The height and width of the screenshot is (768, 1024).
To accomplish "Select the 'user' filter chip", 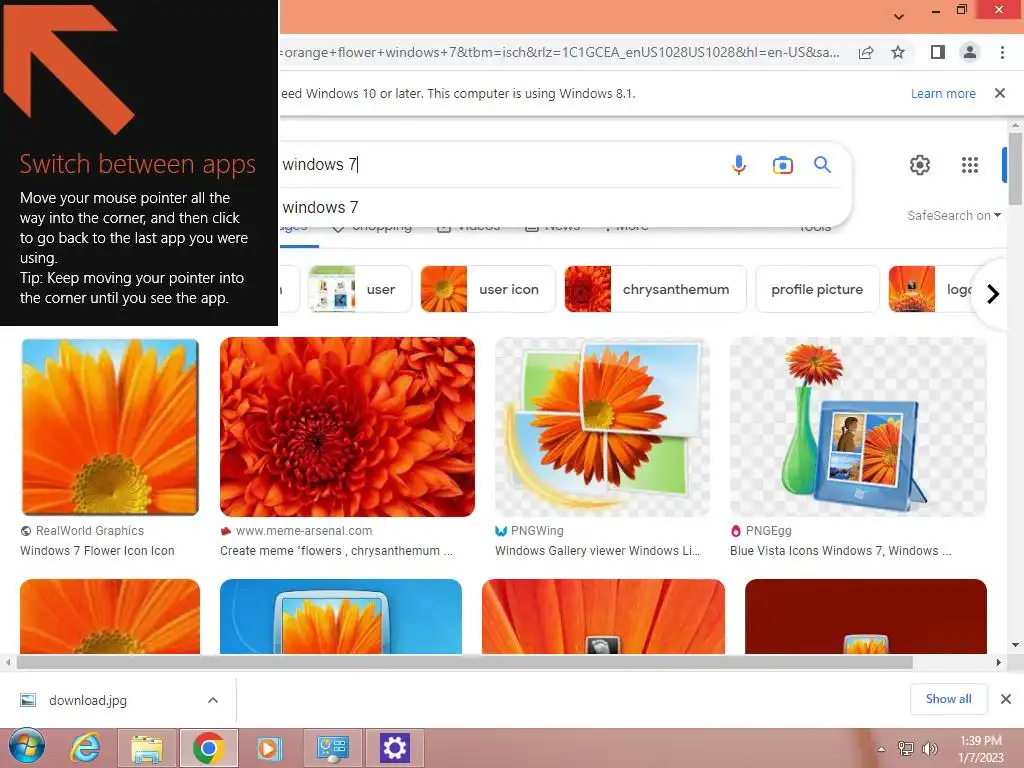I will coord(359,289).
